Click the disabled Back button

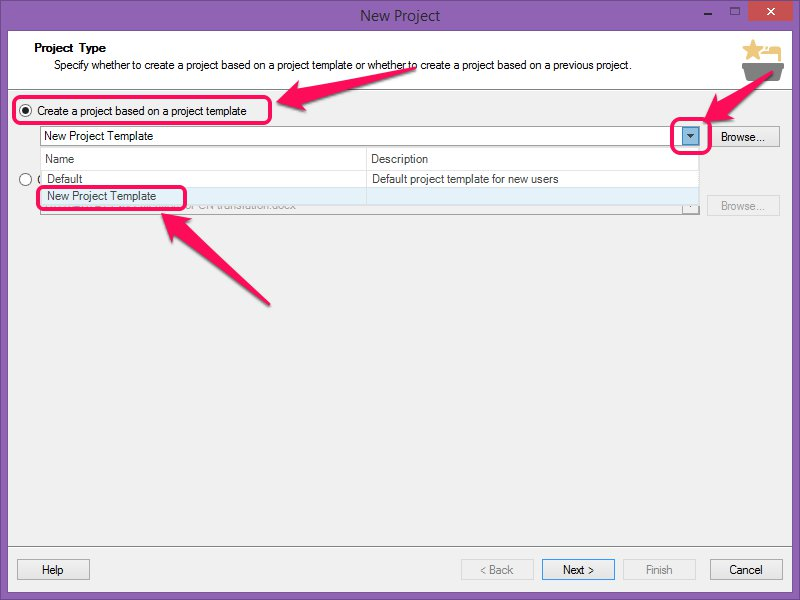pyautogui.click(x=497, y=570)
